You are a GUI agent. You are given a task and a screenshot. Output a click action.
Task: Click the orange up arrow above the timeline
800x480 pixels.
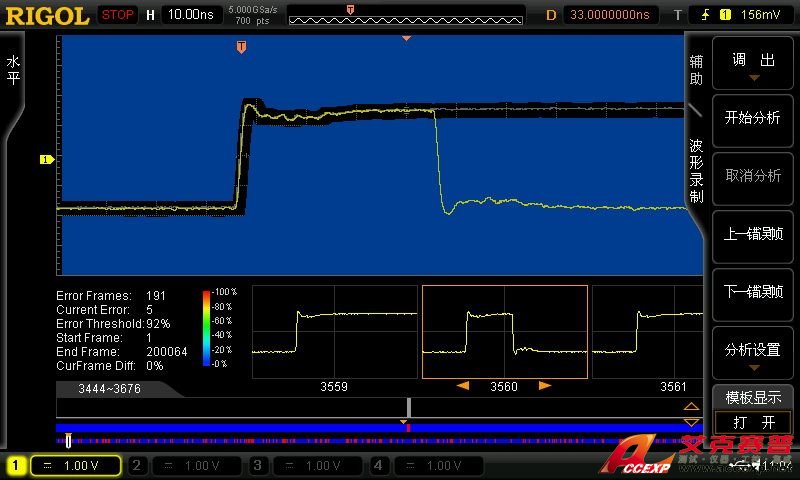click(691, 407)
